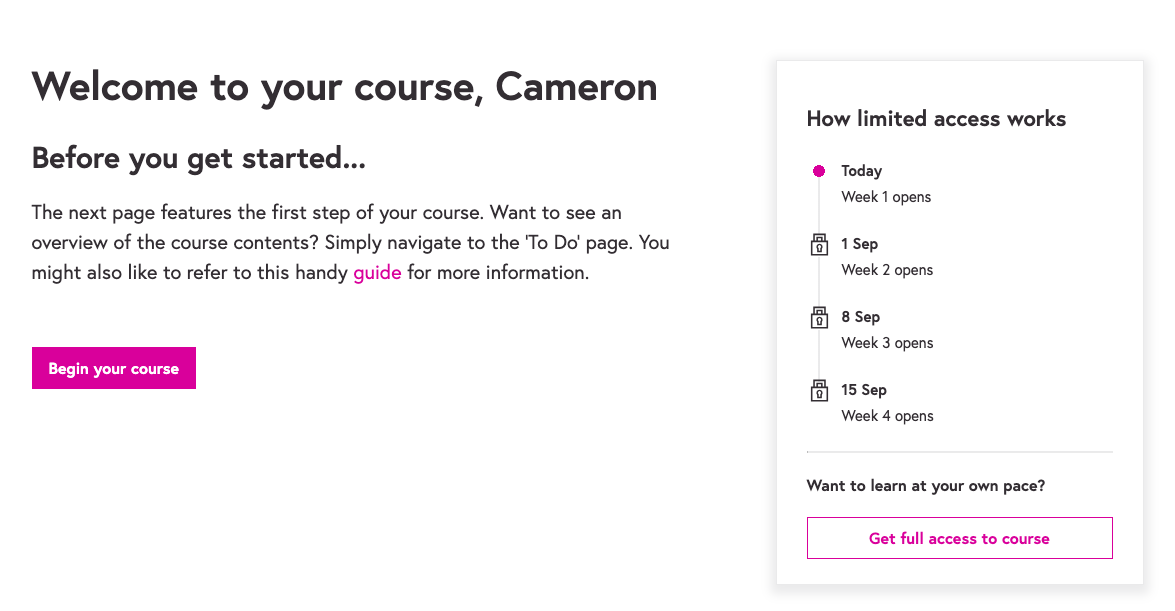Click the Before you get started subheading
Image resolution: width=1175 pixels, height=611 pixels.
click(x=198, y=158)
